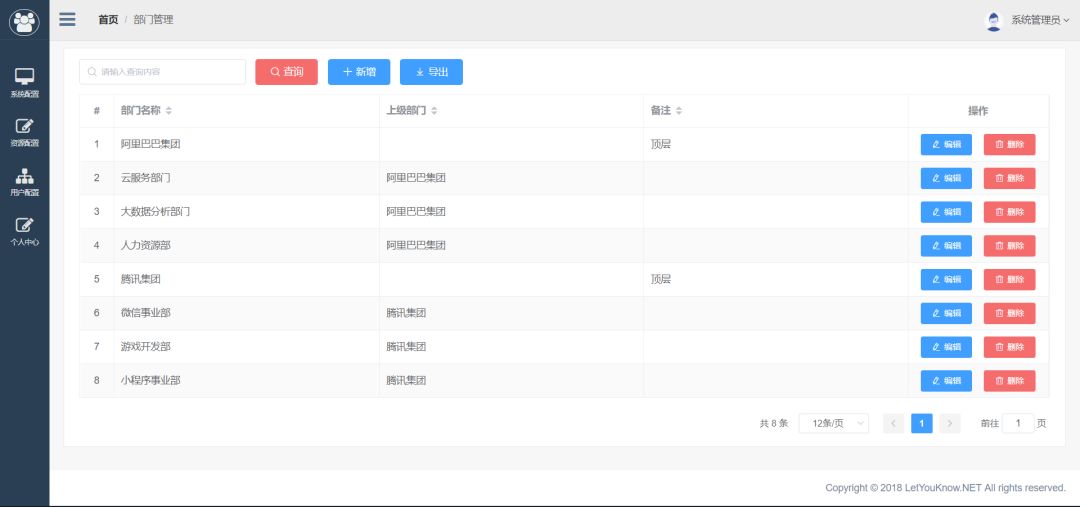This screenshot has height=507, width=1080.
Task: Click the user avatar icon
Action: point(993,21)
